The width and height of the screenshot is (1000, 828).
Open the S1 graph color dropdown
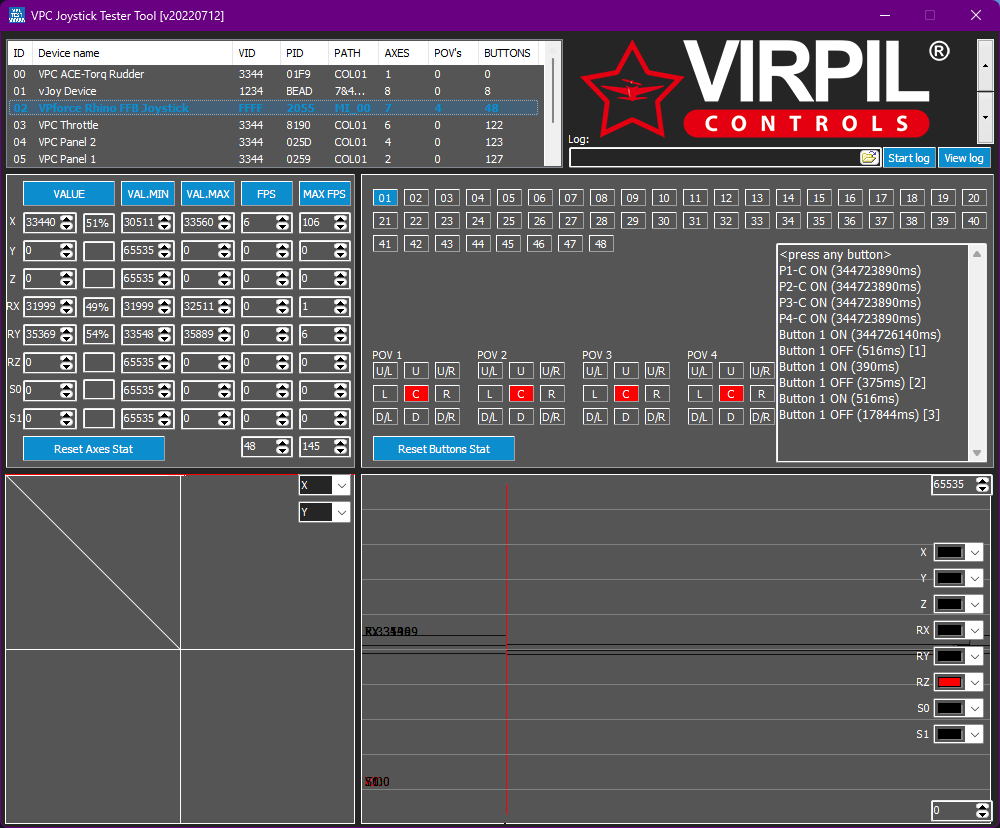point(974,734)
